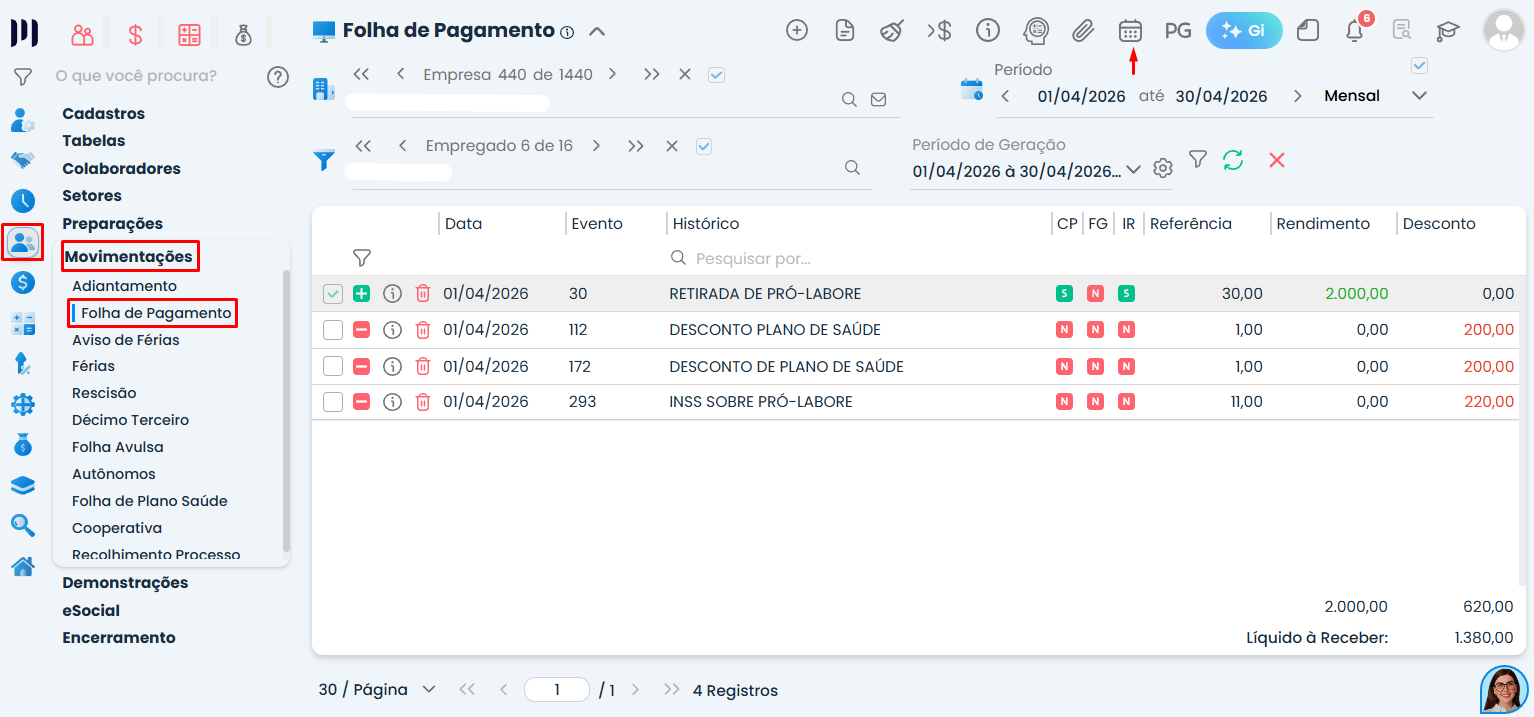
Task: Uncheck the RETIRADA DE PRÓ-LABORE row checkbox
Action: (x=333, y=294)
